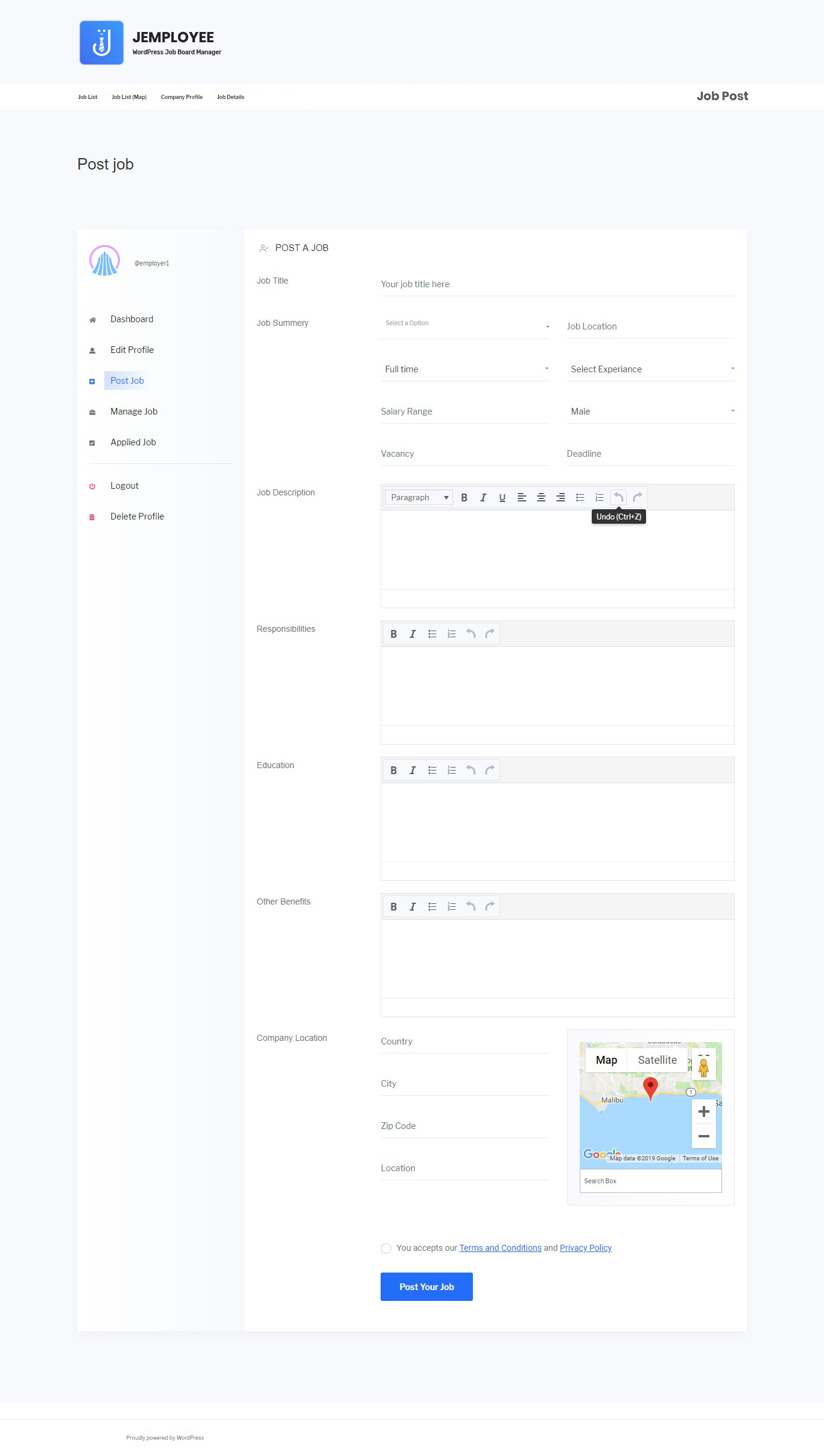Image resolution: width=824 pixels, height=1456 pixels.
Task: Insert numbered list in Education editor
Action: coord(451,770)
